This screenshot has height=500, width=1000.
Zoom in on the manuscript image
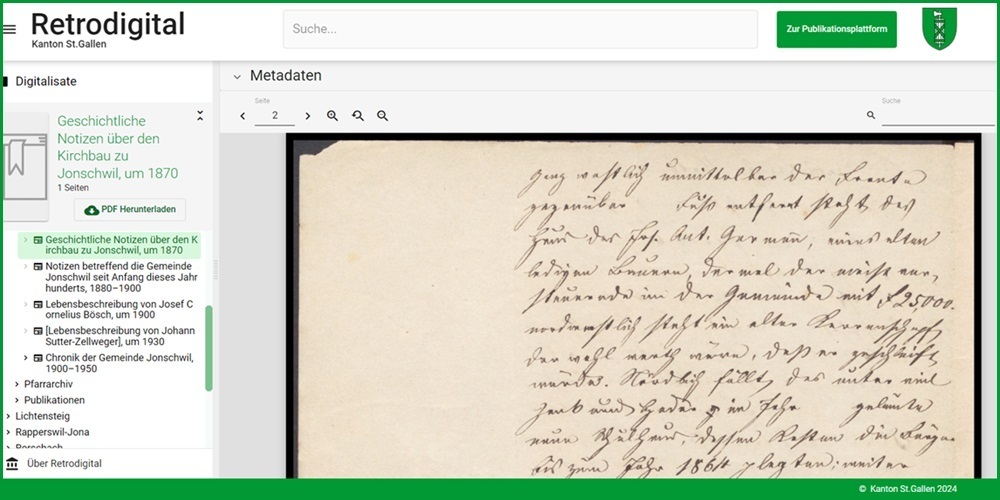click(333, 116)
